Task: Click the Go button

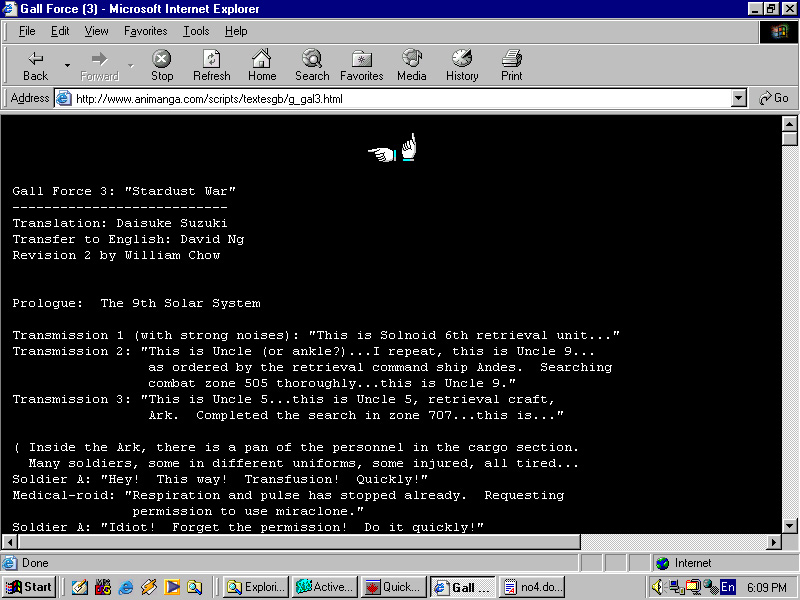Action: [x=774, y=98]
